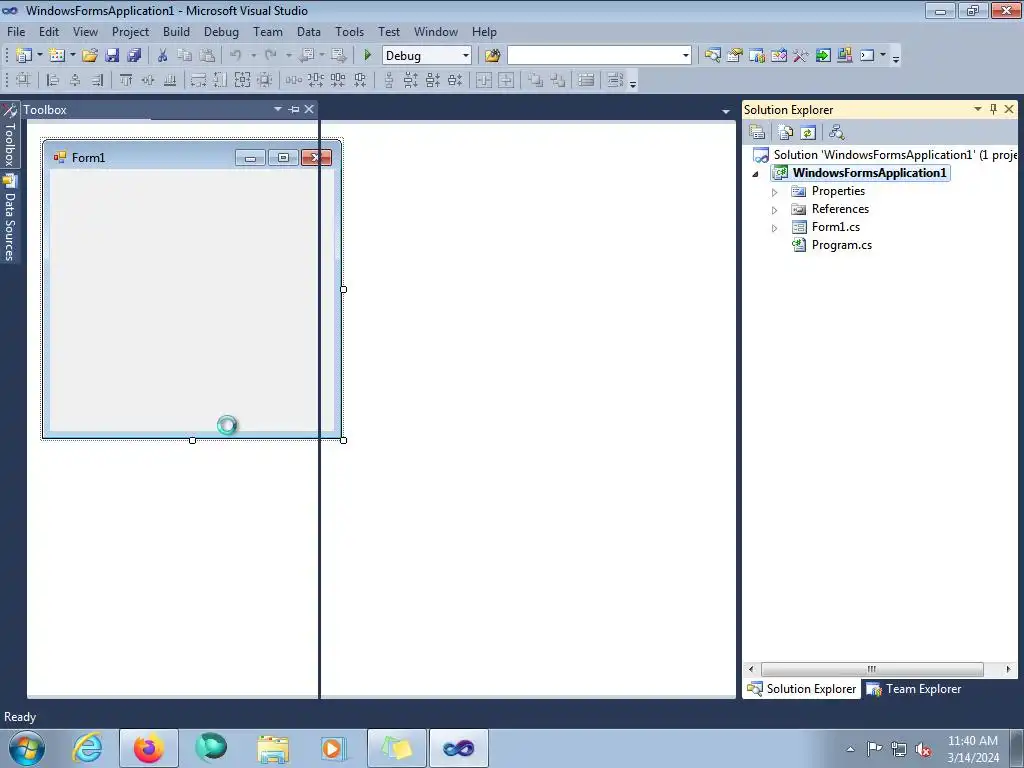Open the Windows Start button
1024x768 pixels.
[26, 748]
